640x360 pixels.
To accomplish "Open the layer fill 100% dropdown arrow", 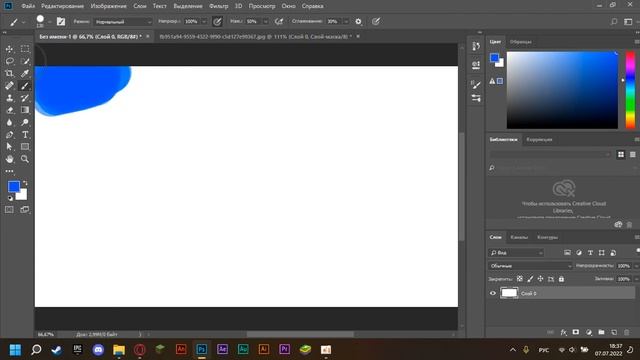I will point(636,279).
